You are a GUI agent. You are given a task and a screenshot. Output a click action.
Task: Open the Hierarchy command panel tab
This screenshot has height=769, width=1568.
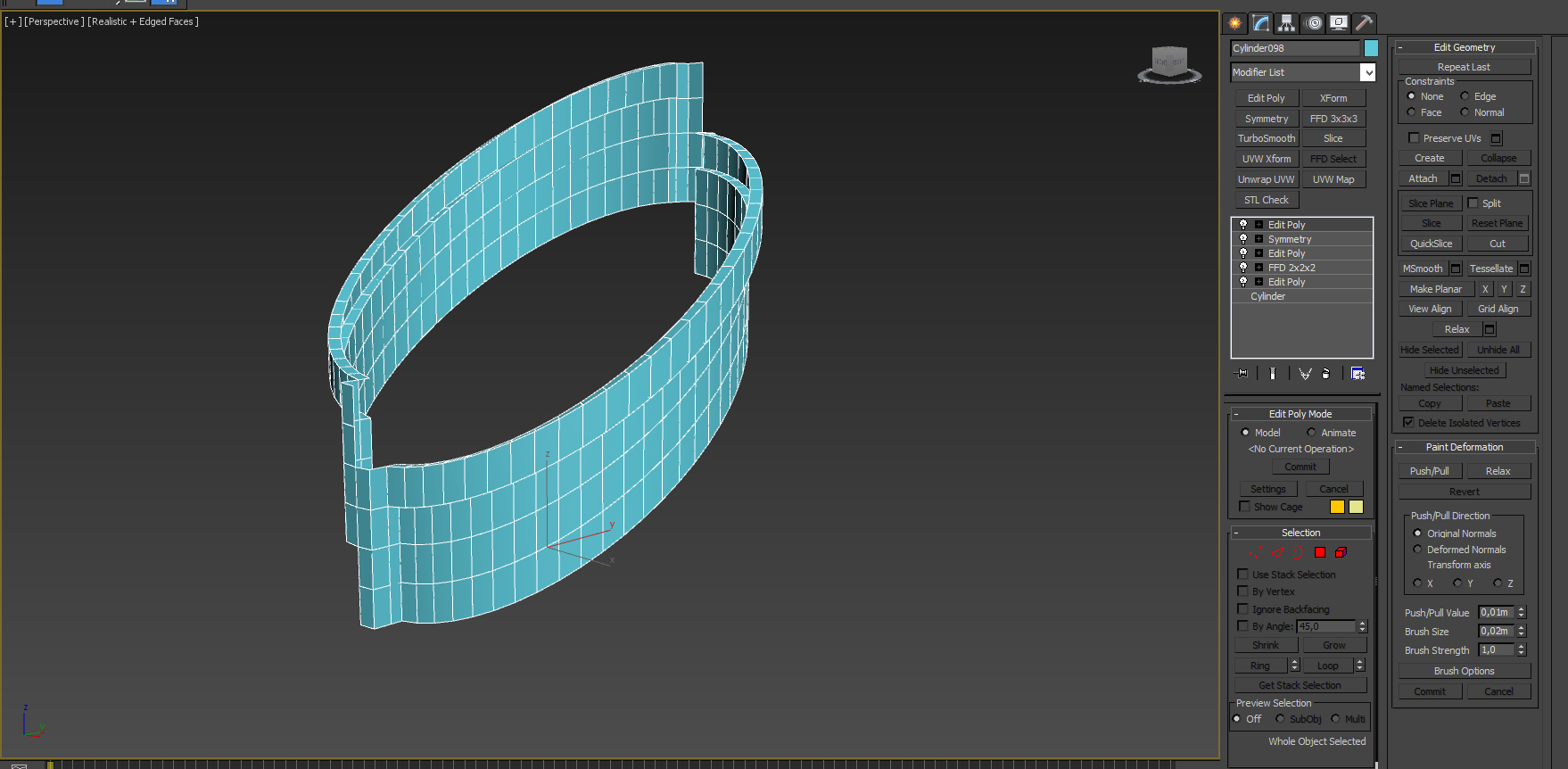(1286, 23)
